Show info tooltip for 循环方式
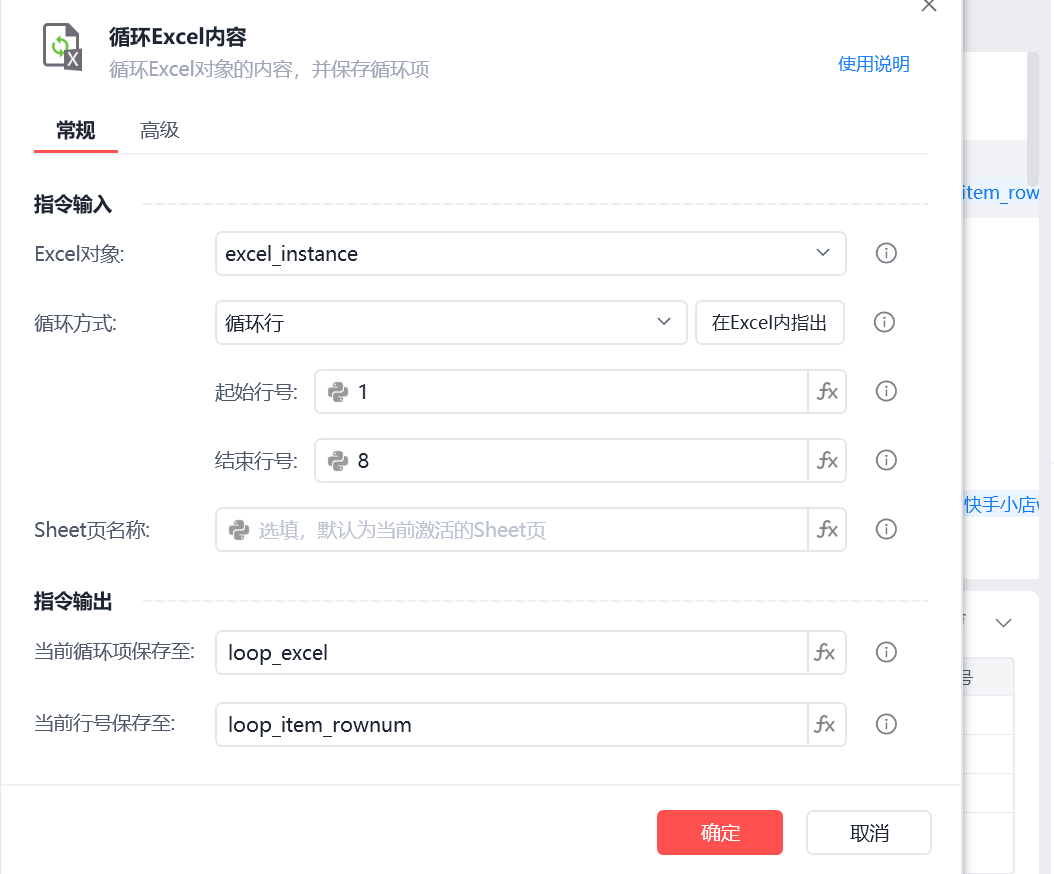Screen dimensions: 1054x874 pyautogui.click(x=884, y=322)
